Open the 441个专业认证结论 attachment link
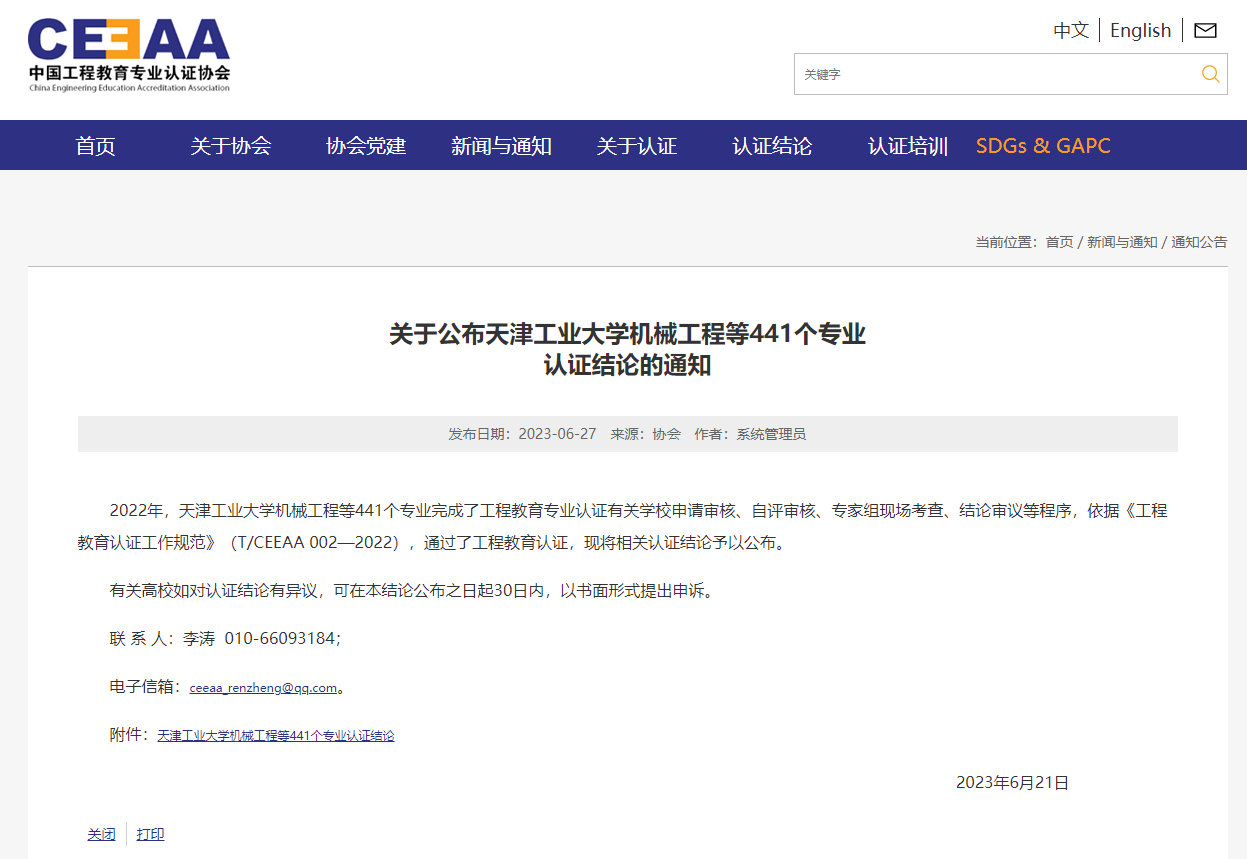 [276, 736]
